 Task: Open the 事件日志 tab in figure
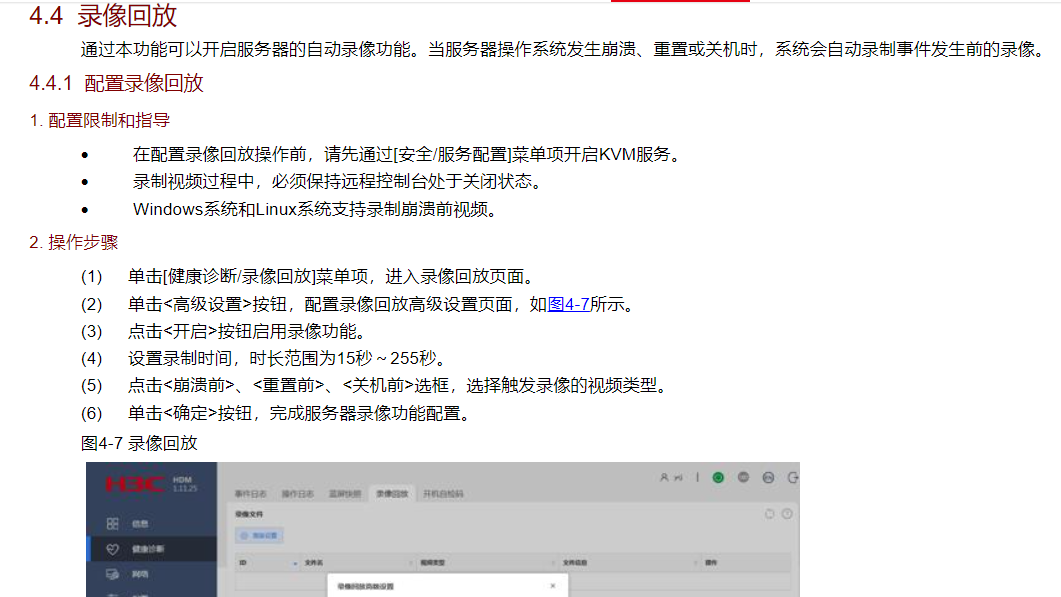(x=250, y=494)
